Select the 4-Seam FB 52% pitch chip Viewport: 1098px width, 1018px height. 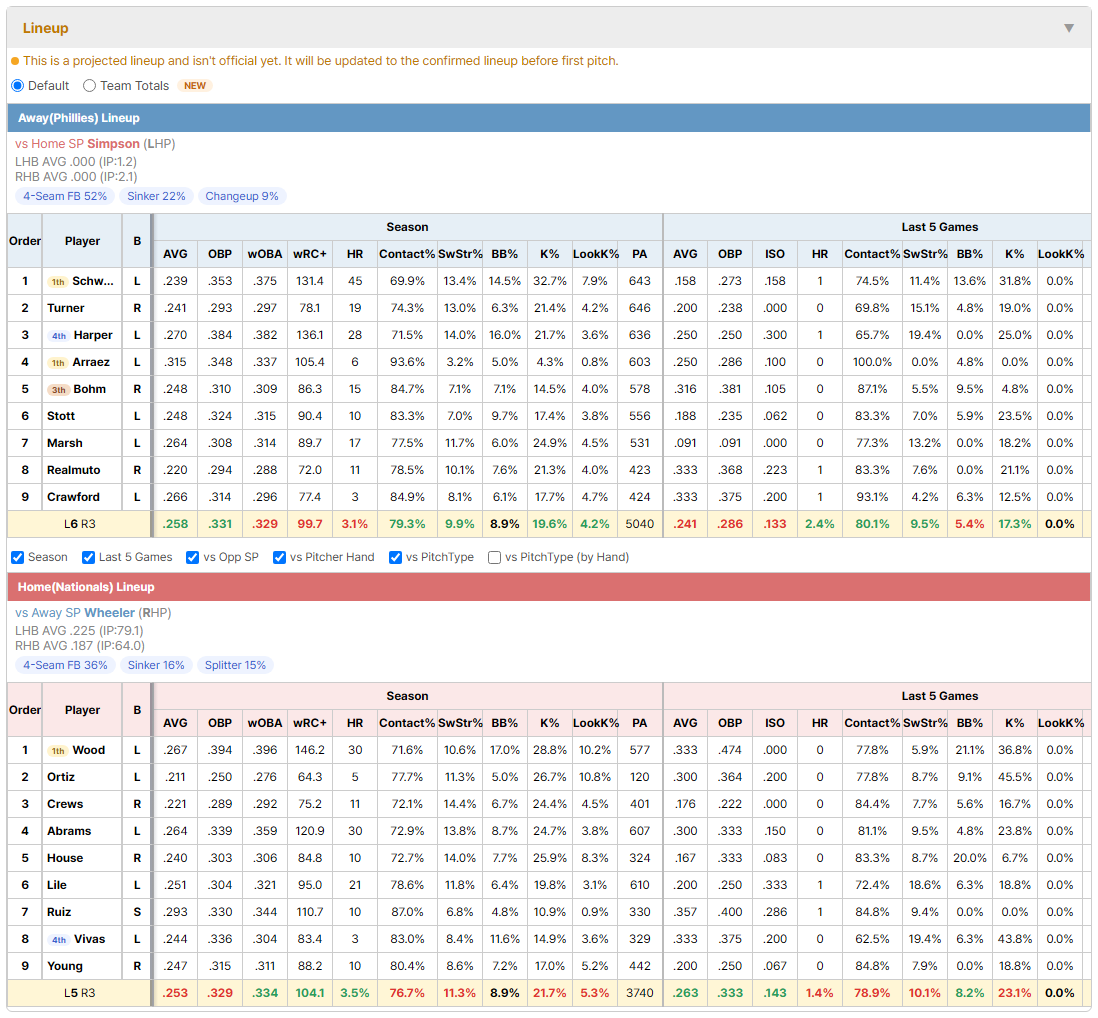[65, 196]
